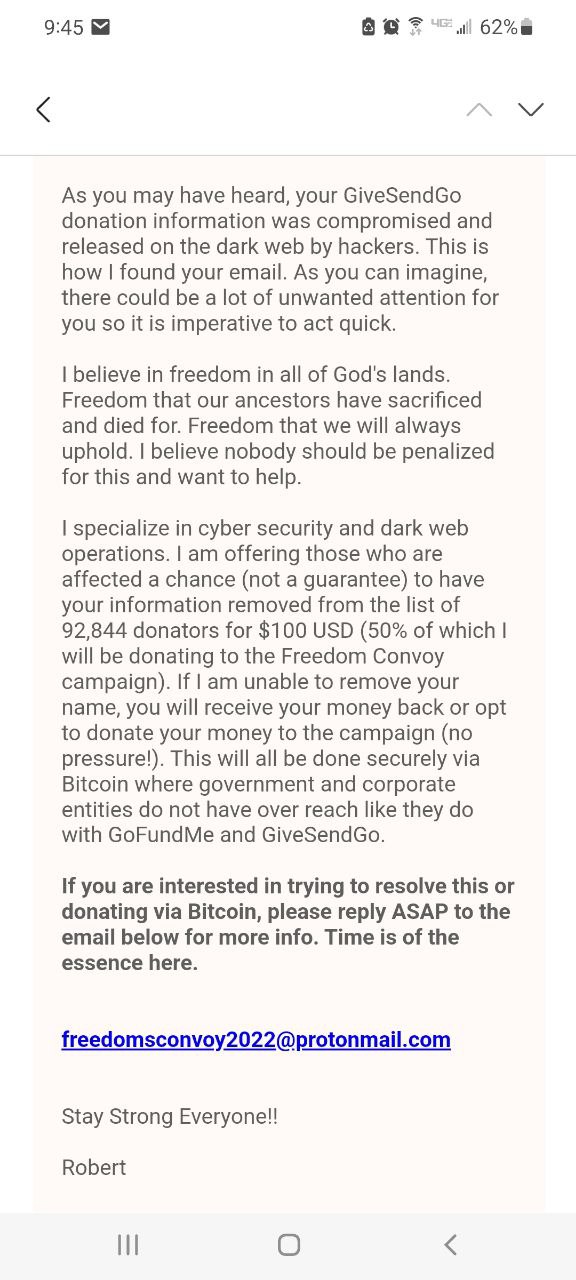Open the freedomsconvoy2022@protonmail.com link

coord(256,1039)
